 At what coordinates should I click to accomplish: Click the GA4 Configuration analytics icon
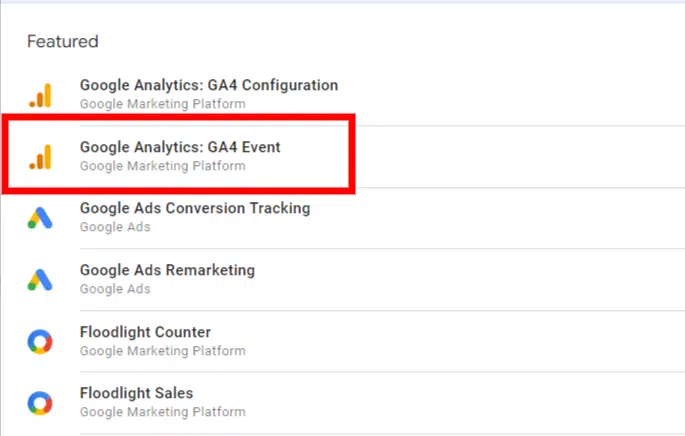click(x=40, y=94)
